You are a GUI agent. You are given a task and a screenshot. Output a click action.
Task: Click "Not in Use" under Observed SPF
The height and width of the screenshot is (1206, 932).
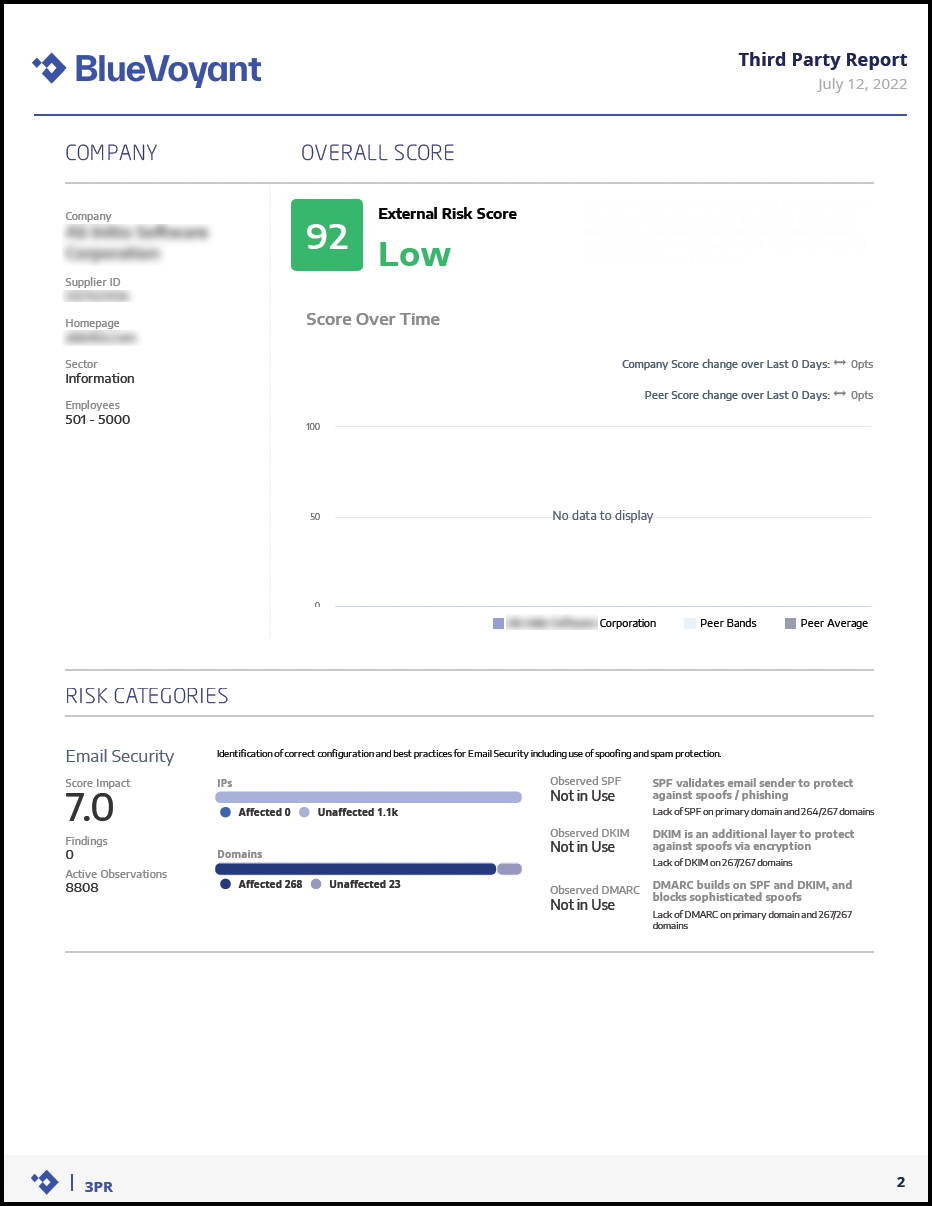(582, 796)
